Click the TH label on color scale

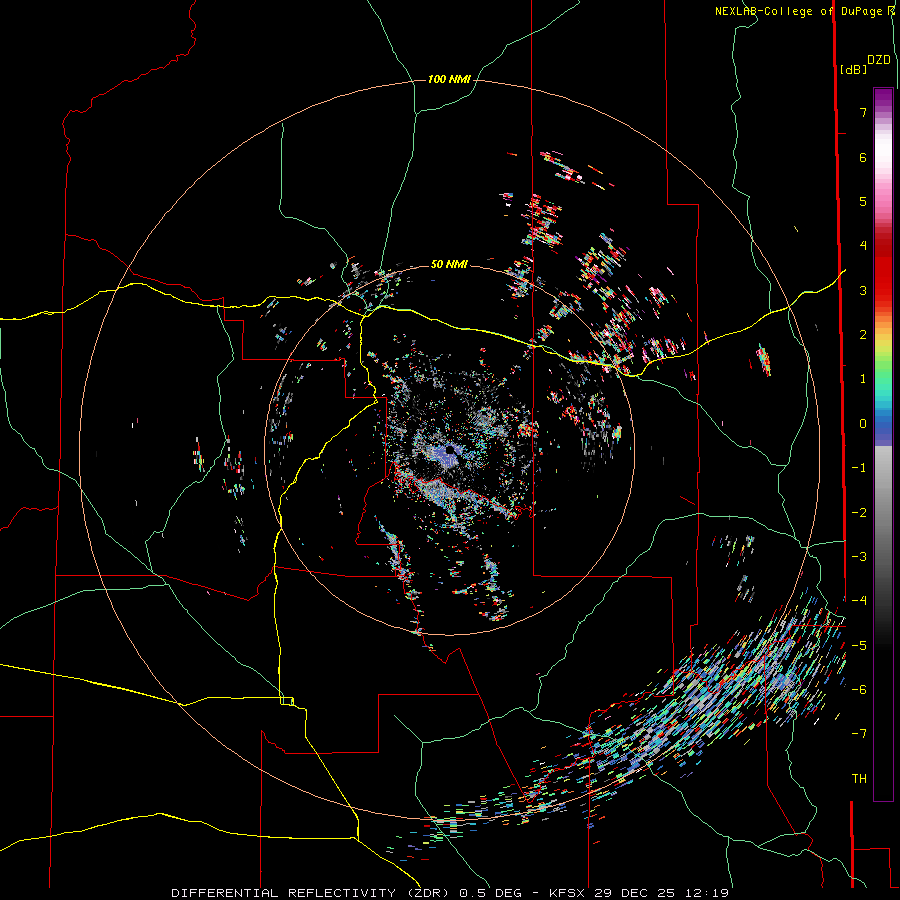tap(859, 779)
